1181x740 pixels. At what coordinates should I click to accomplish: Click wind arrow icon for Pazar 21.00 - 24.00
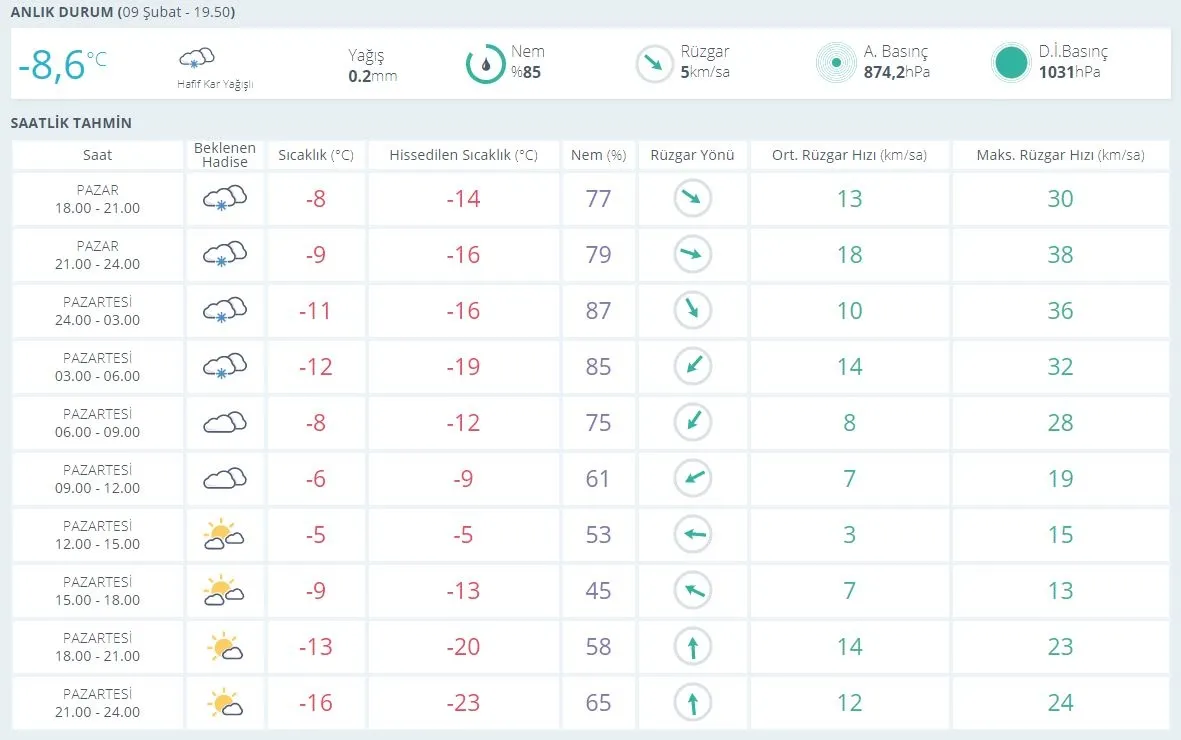click(692, 255)
